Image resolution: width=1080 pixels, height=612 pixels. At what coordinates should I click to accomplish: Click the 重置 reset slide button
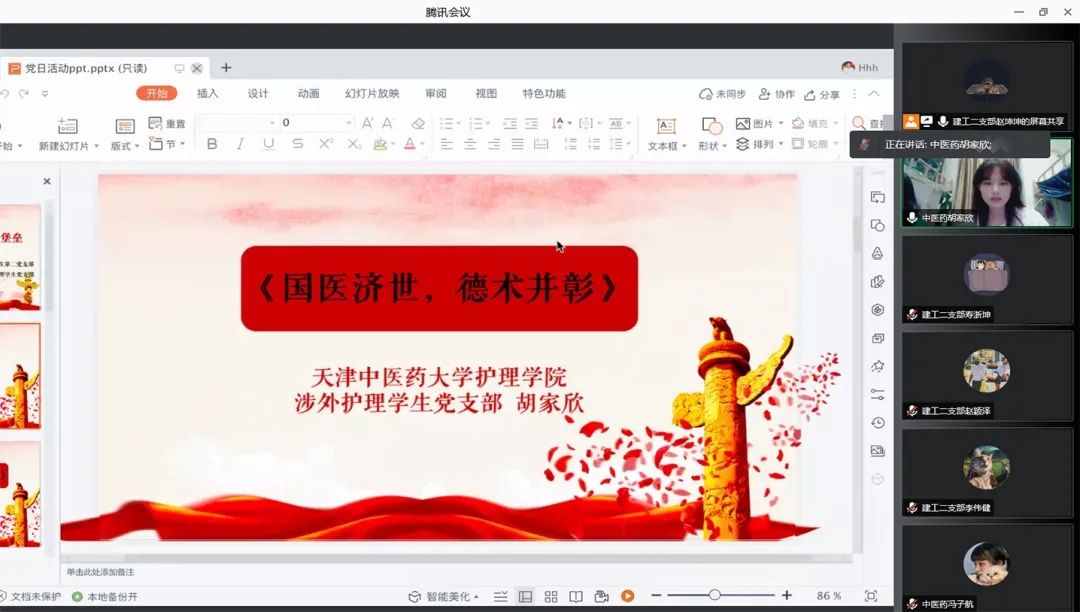tap(167, 123)
